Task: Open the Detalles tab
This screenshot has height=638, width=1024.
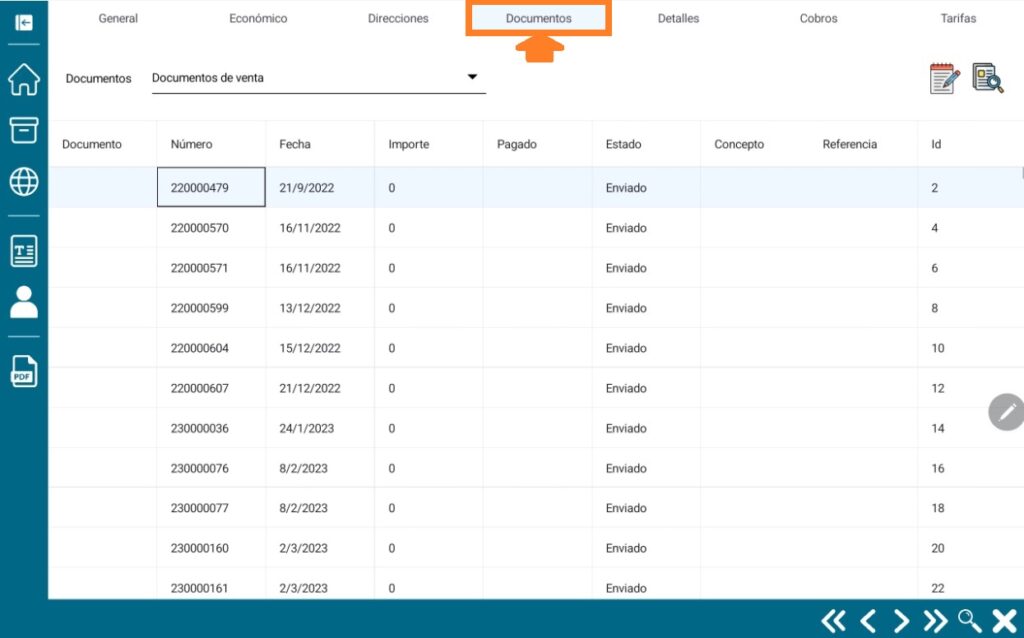Action: [x=679, y=18]
